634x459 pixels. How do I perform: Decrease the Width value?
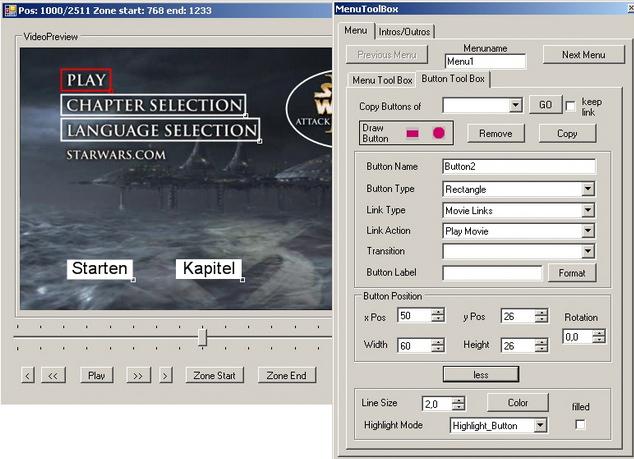437,349
